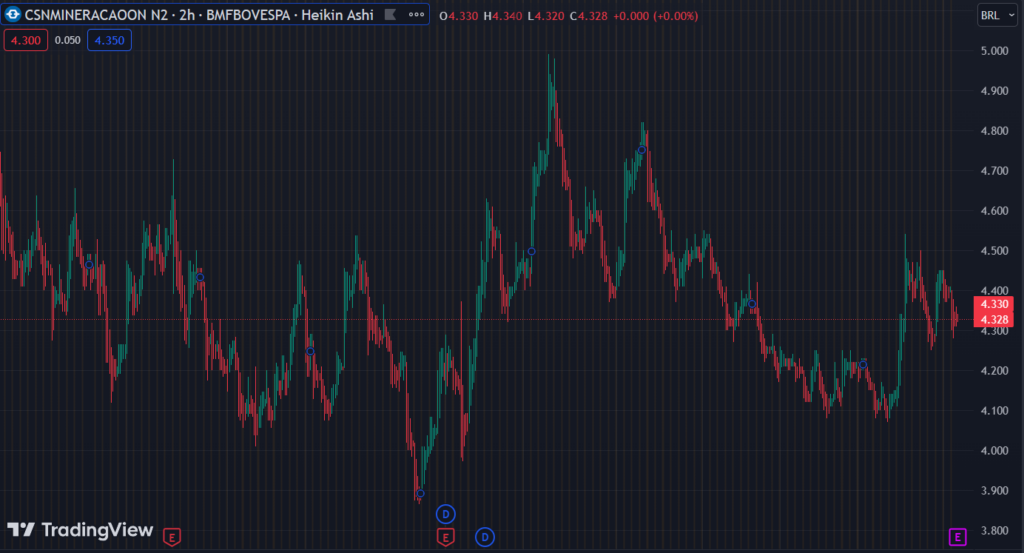Click the 4.900 price scale label

(995, 91)
